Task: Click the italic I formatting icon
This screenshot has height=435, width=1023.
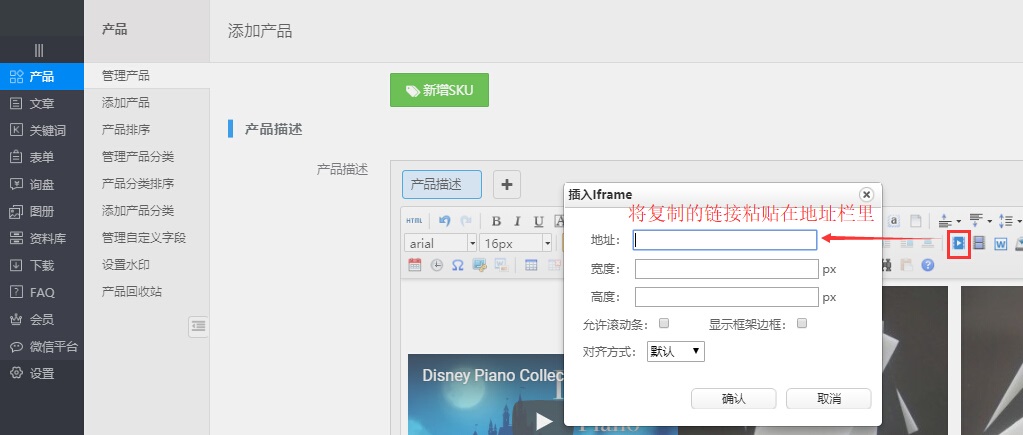Action: pos(517,221)
